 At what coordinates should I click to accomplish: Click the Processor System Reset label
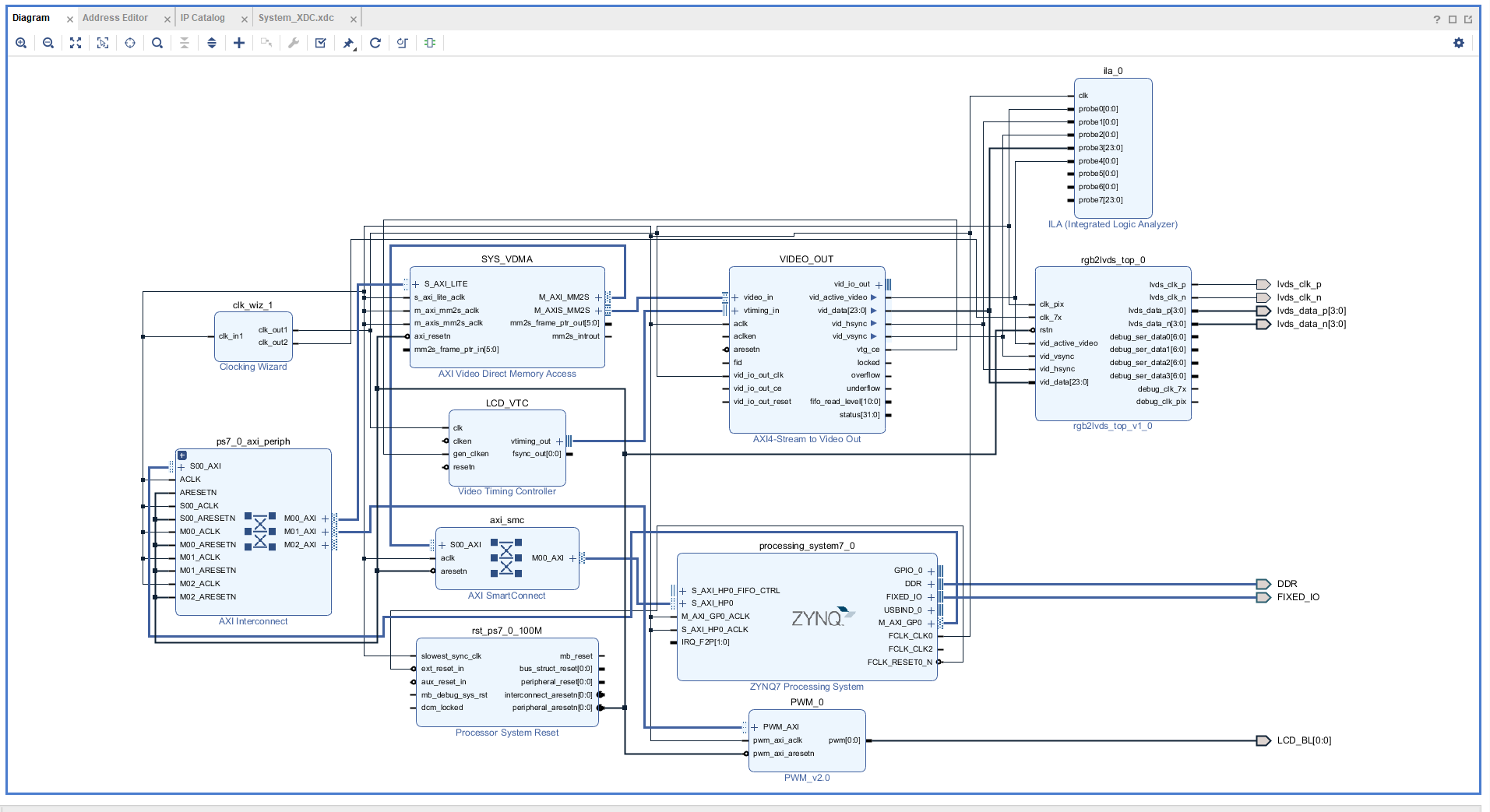[507, 733]
